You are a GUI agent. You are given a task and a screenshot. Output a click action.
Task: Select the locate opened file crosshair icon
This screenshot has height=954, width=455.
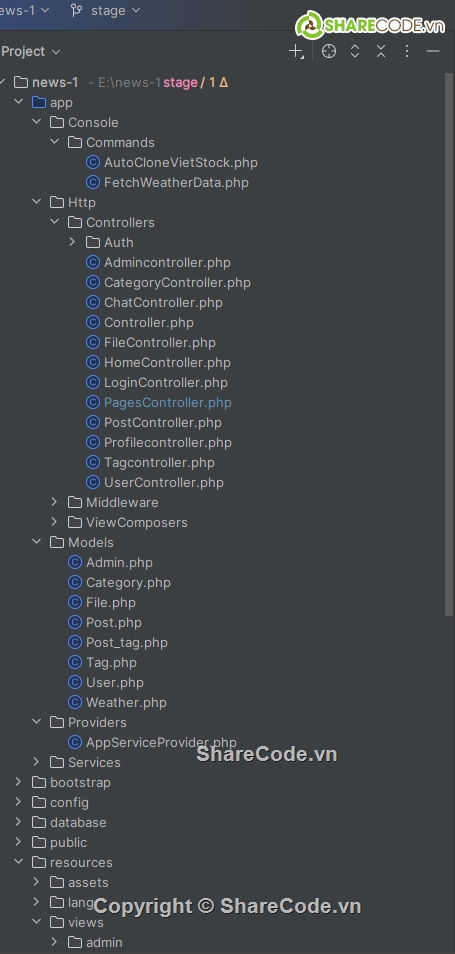click(x=329, y=52)
